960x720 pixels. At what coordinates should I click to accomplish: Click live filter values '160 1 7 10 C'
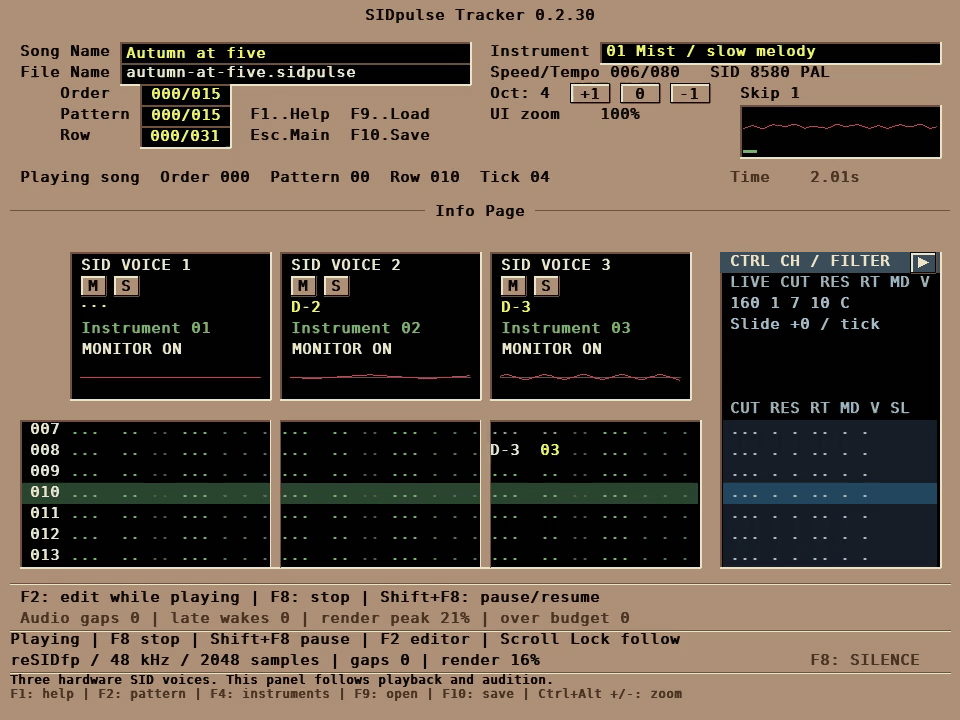(x=790, y=303)
